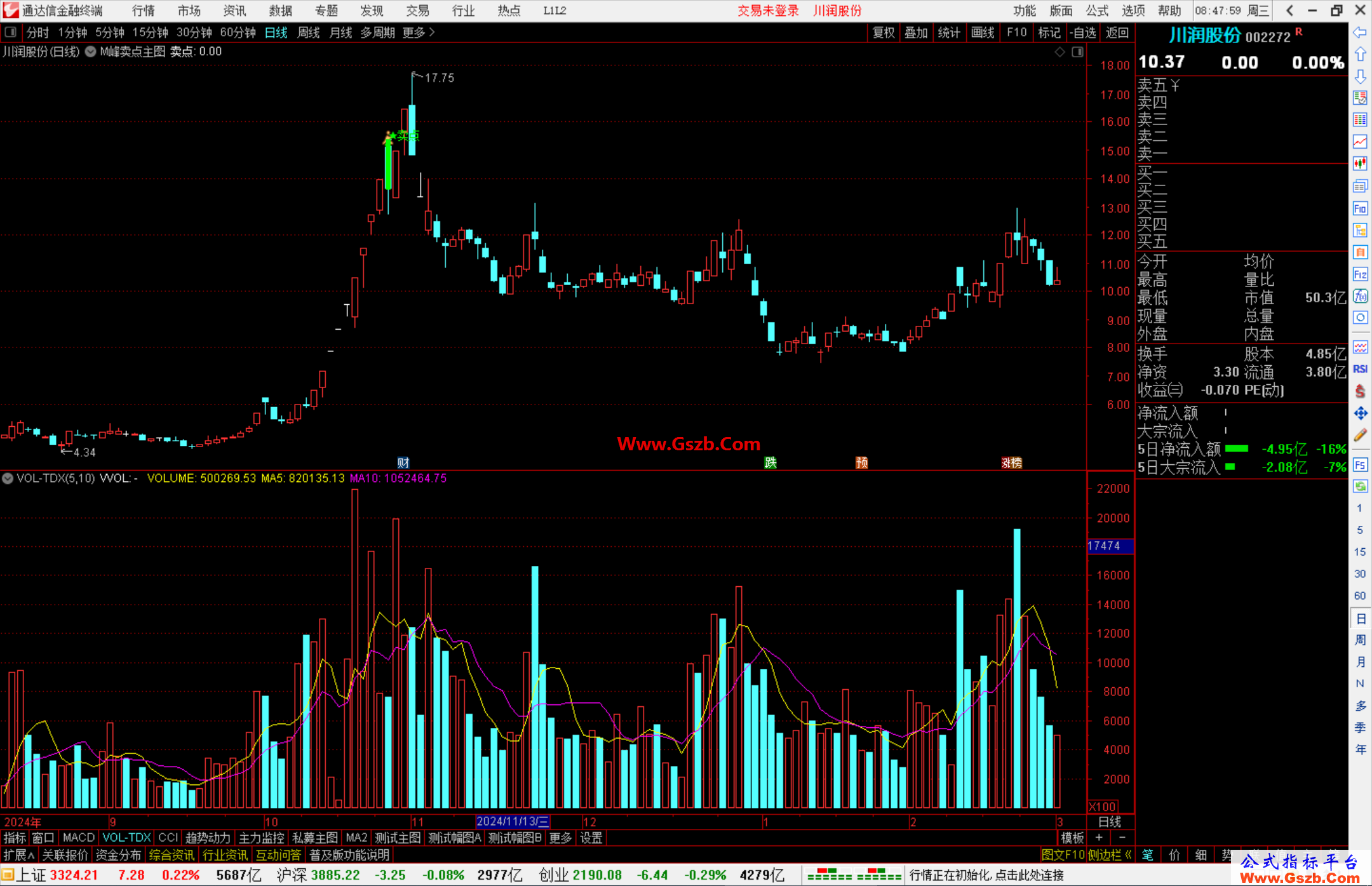The image size is (1372, 886).
Task: Open the M峰卖点主图 indicator round dropdown
Action: 90,51
